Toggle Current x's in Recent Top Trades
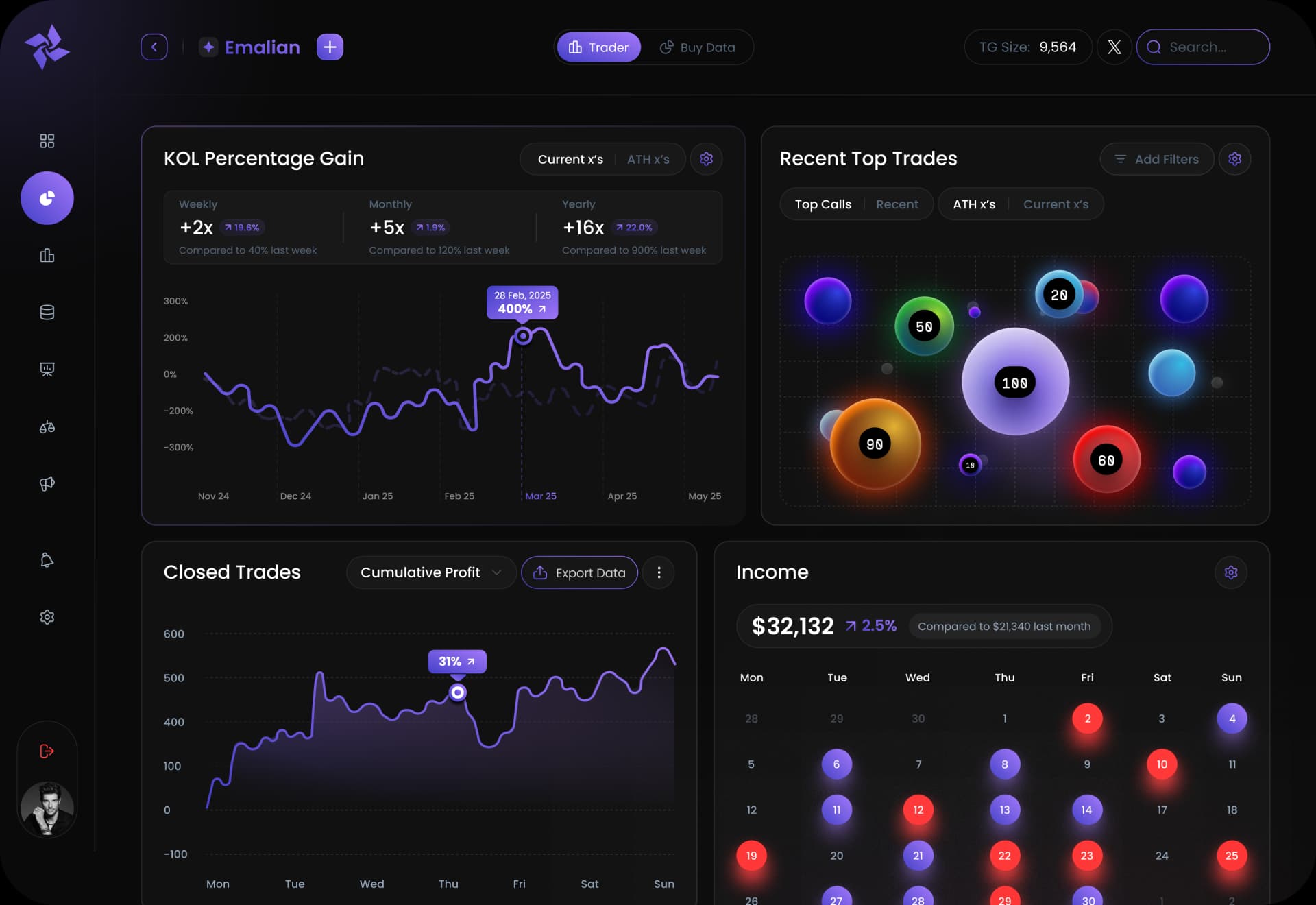 [1056, 204]
